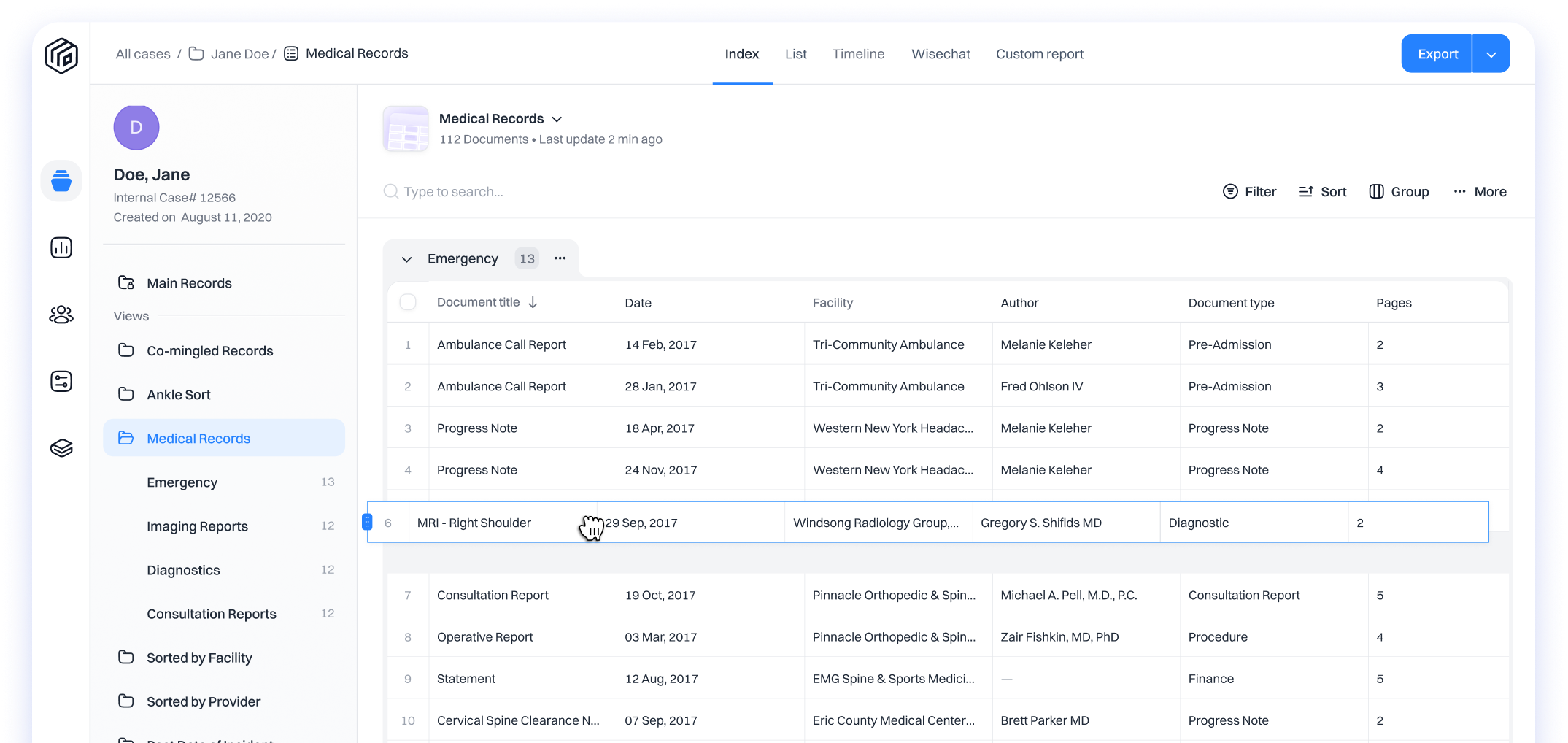Viewport: 1568px width, 743px height.
Task: Open the analytics chart sidebar icon
Action: [61, 247]
